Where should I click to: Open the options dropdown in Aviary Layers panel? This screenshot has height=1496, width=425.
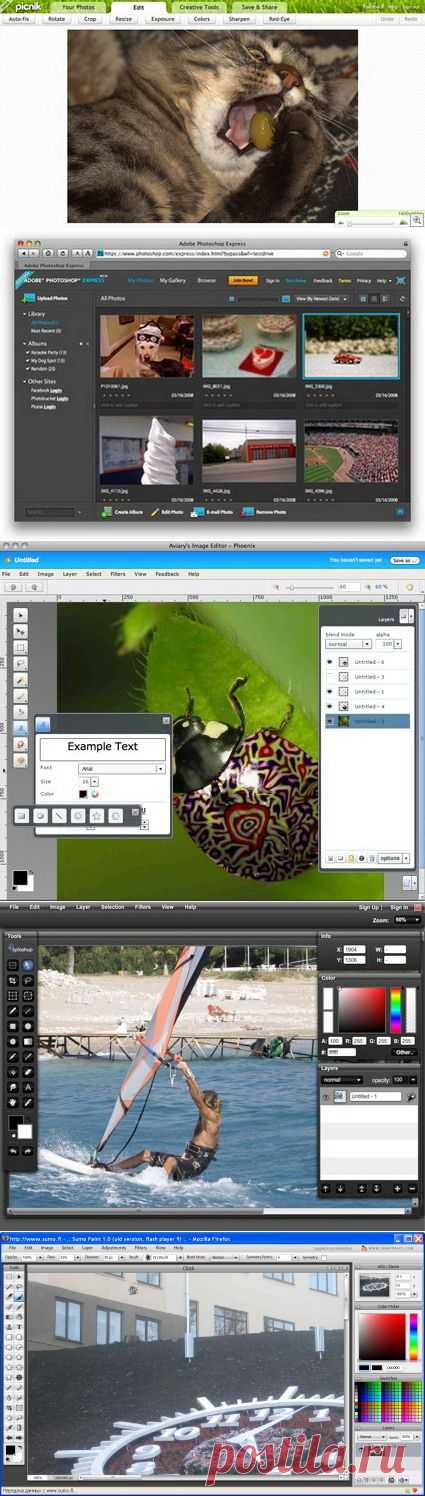tap(392, 858)
